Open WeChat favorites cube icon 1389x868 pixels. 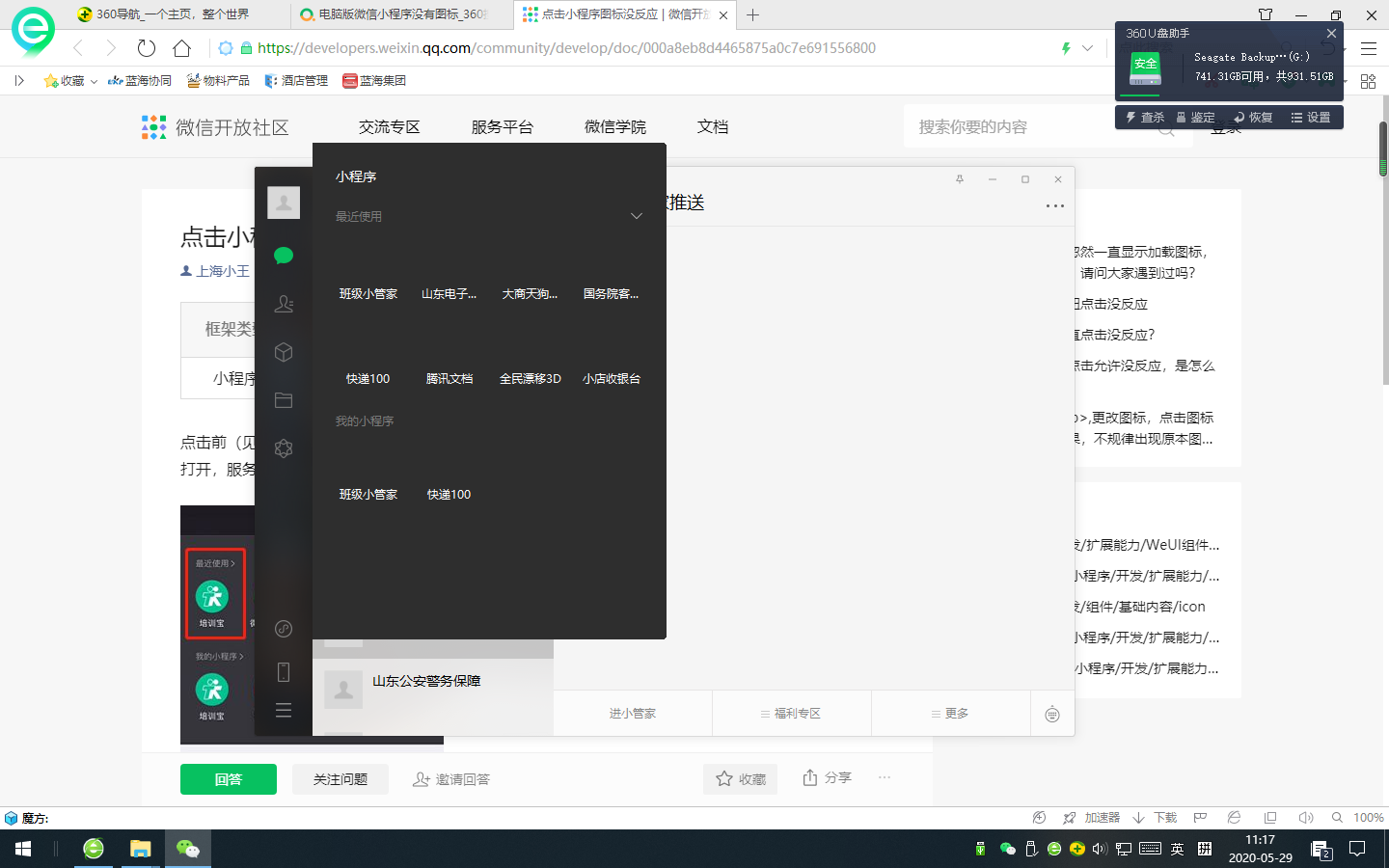tap(284, 352)
